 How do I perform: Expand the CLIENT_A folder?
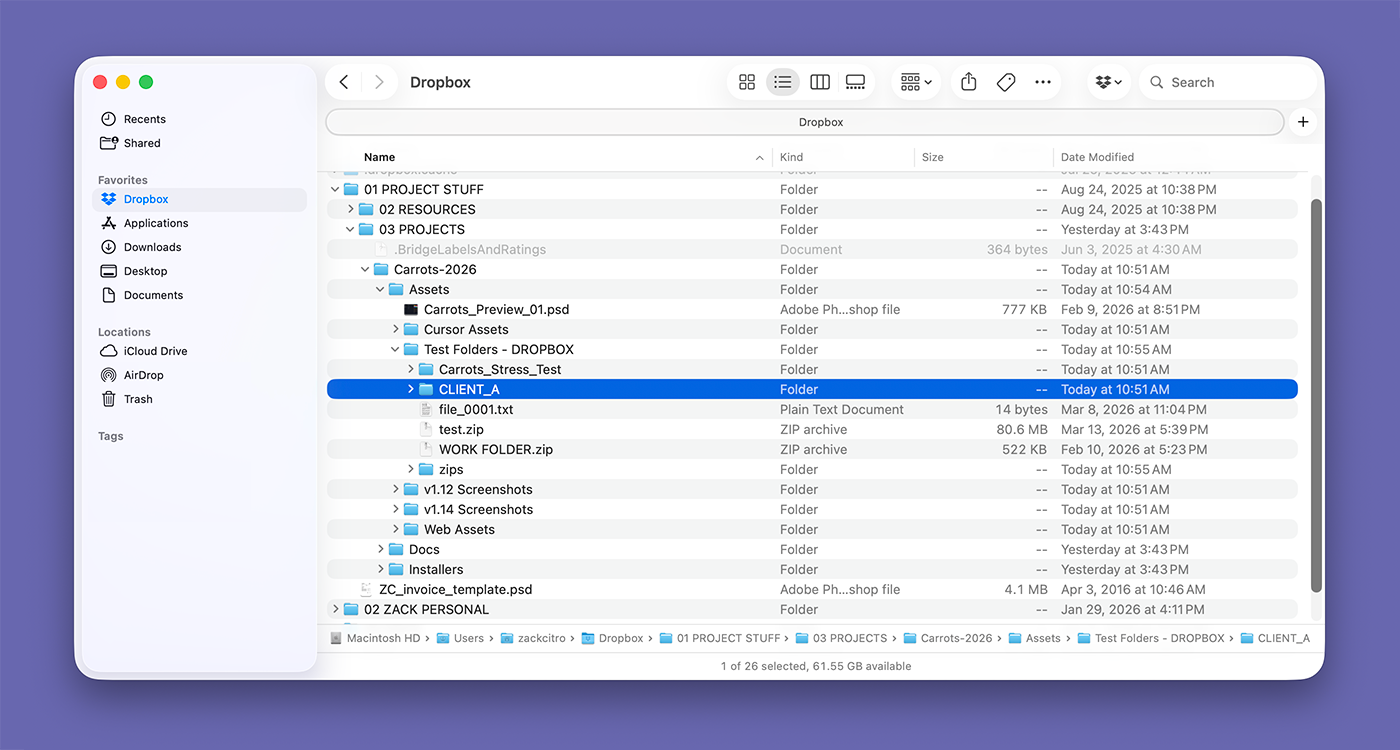[x=411, y=389]
